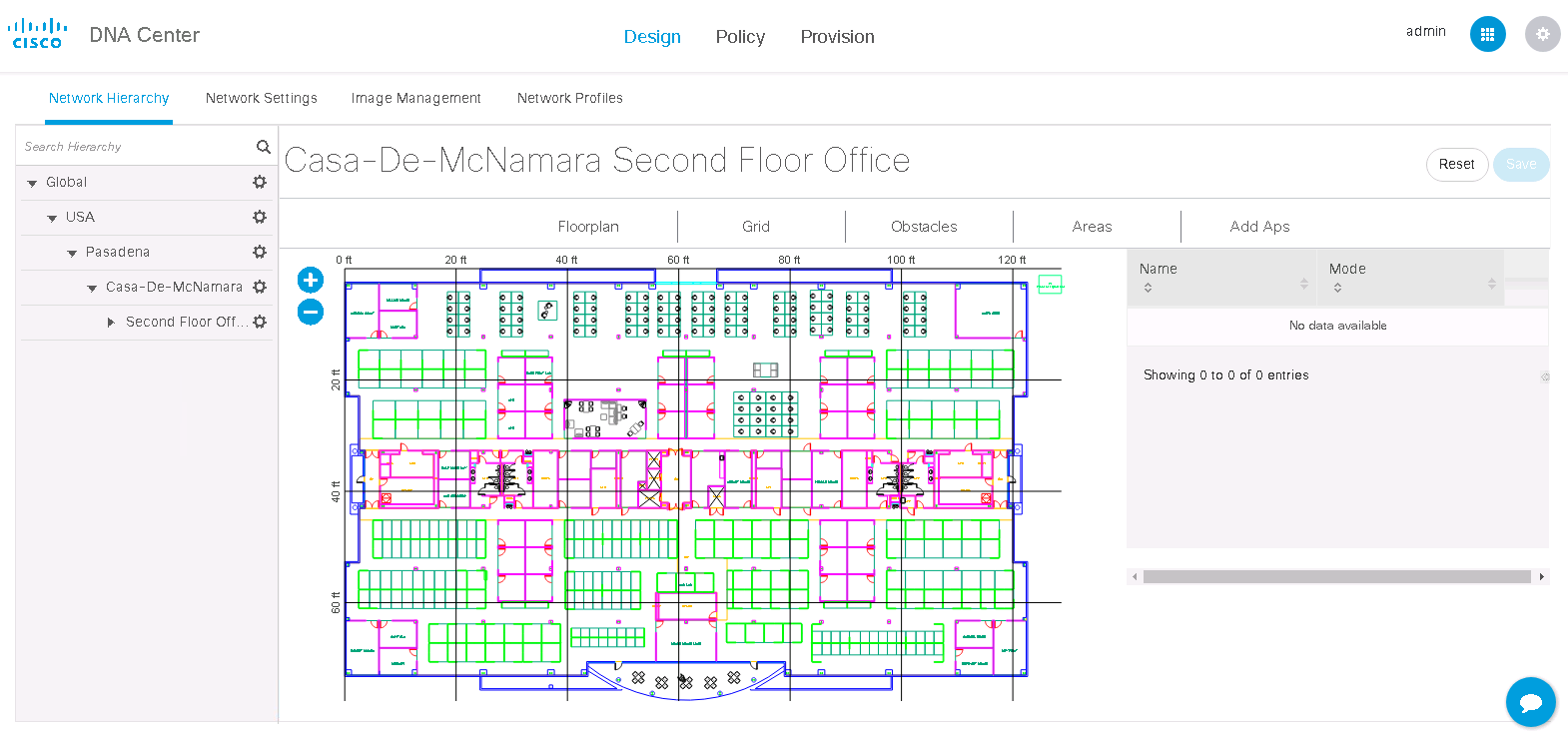Select the Obstacles tool tab
This screenshot has width=1568, height=733.
point(924,227)
